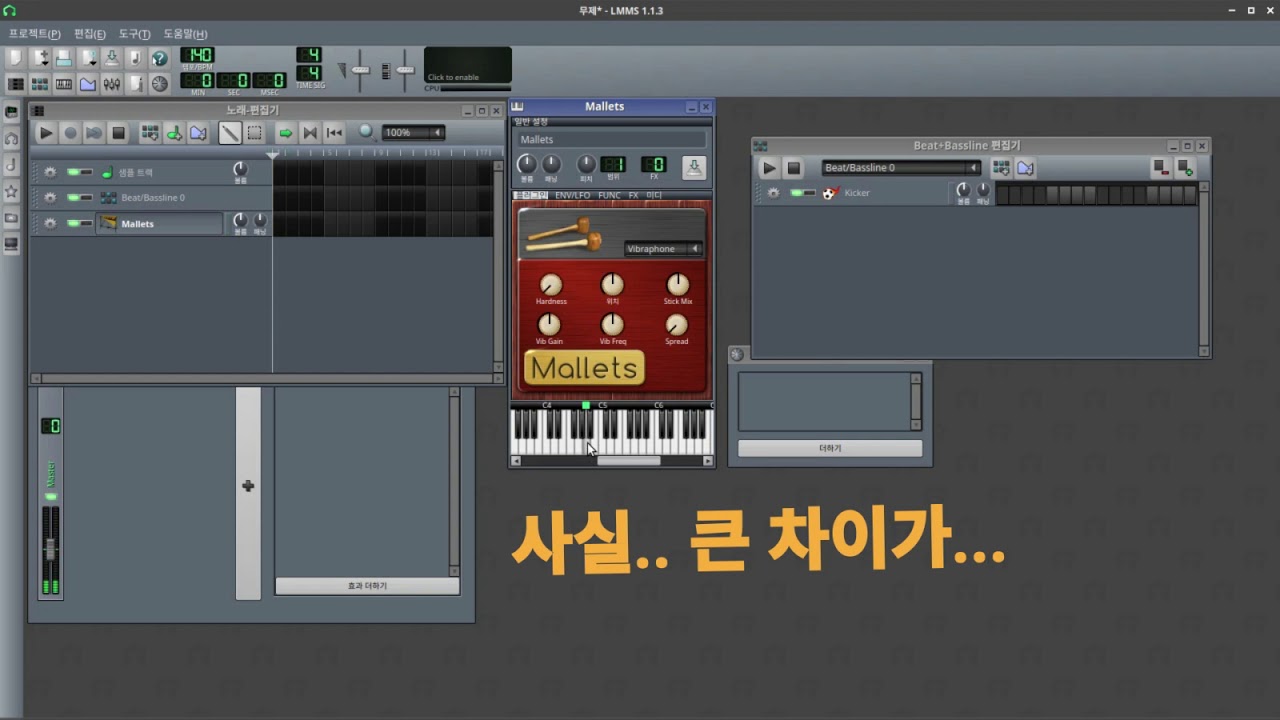The width and height of the screenshot is (1280, 720).
Task: Select the edit mode selection tool
Action: (x=254, y=132)
